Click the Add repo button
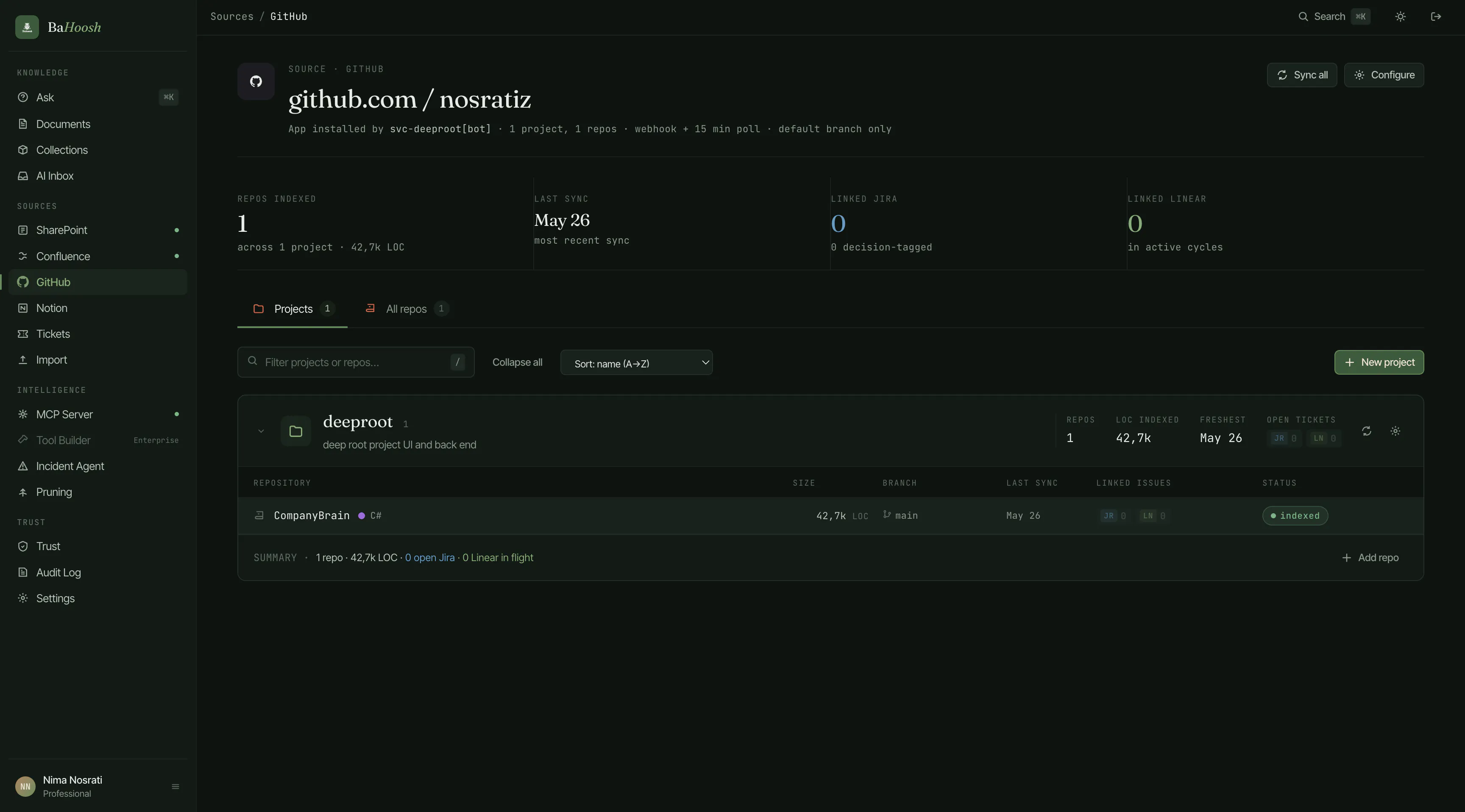The height and width of the screenshot is (812, 1465). tap(1370, 558)
